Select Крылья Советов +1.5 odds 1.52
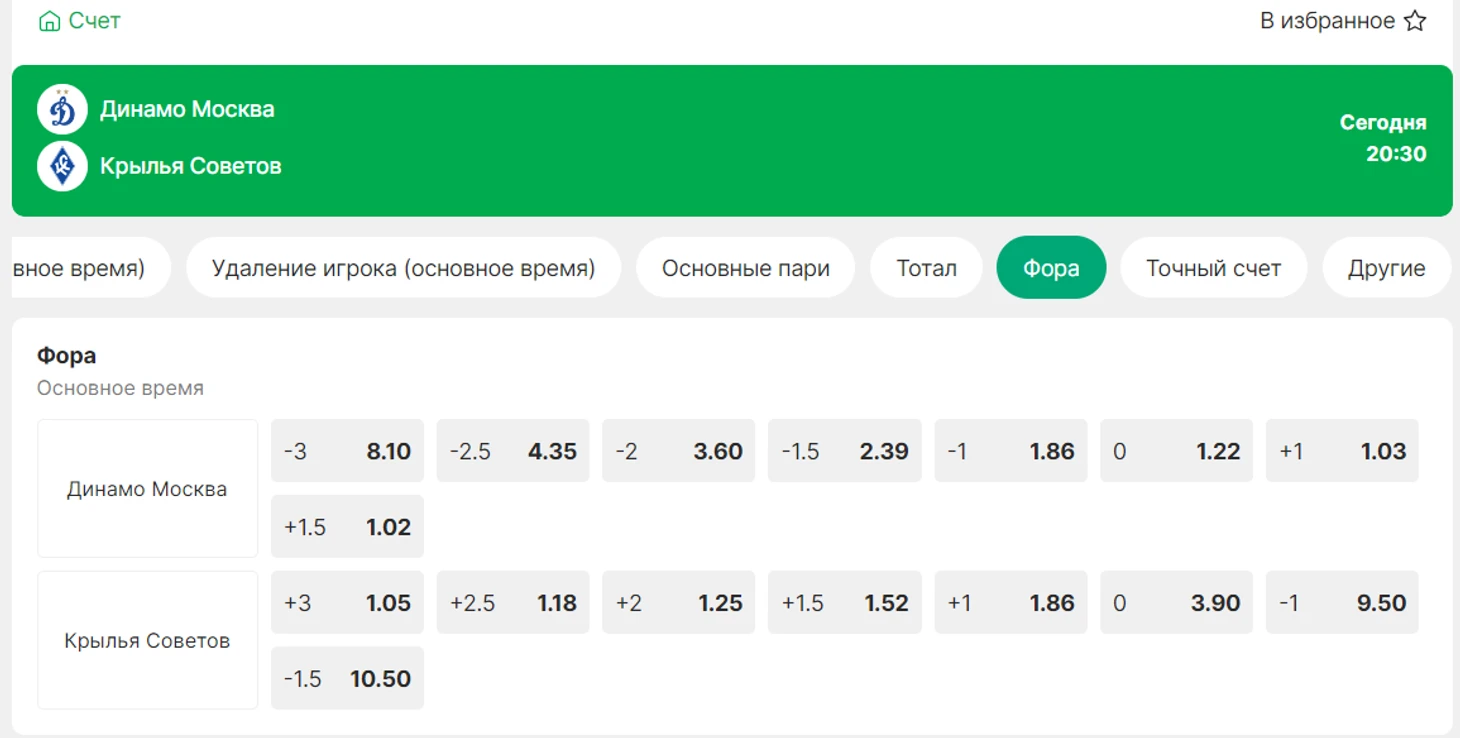1460x738 pixels. click(844, 603)
